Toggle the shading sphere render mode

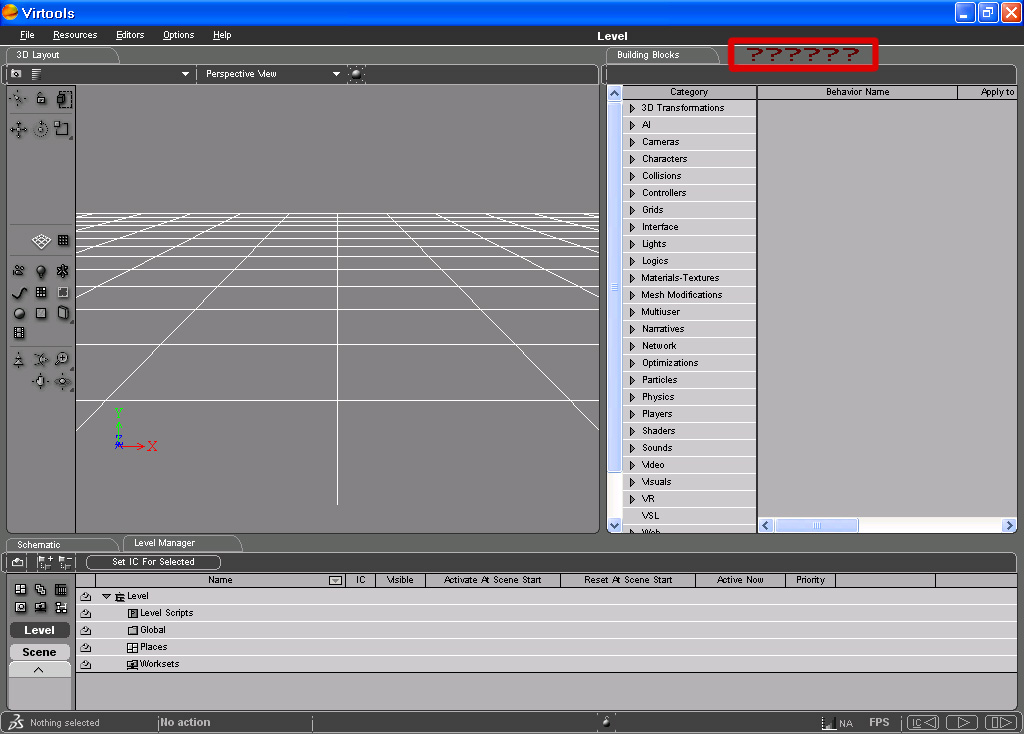[356, 74]
